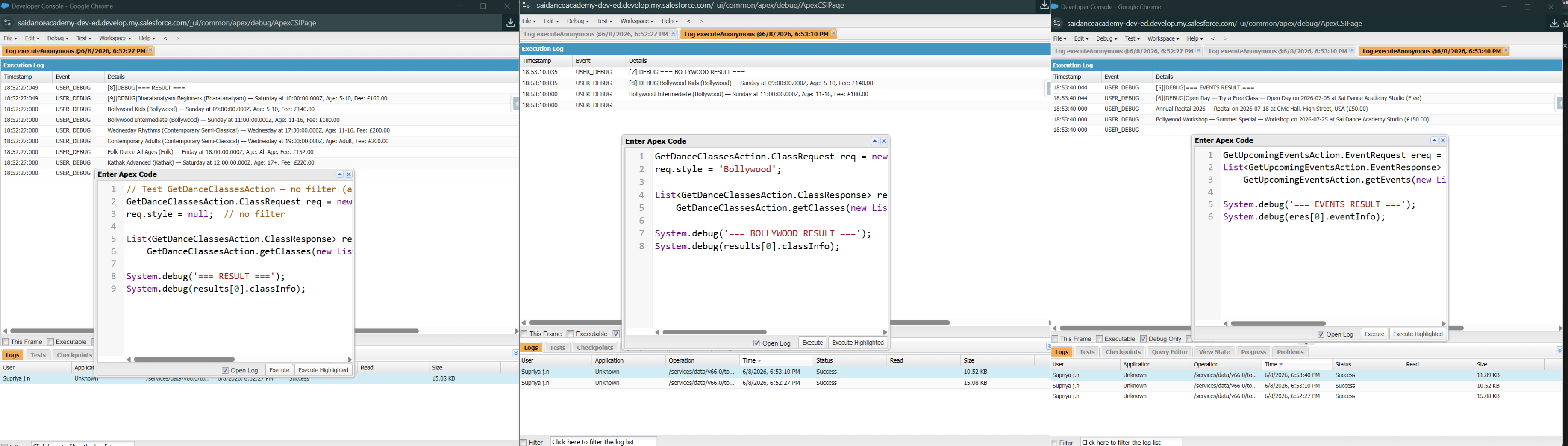1568x446 pixels.
Task: Open View State tab in right window
Action: click(x=1214, y=352)
